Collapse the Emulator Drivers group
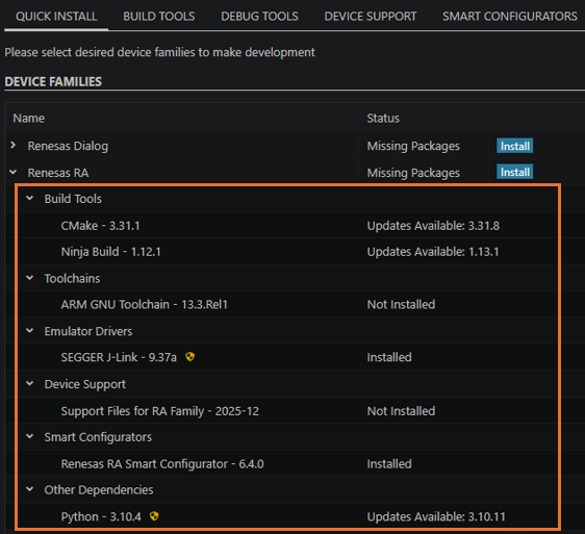The width and height of the screenshot is (585, 534). pyautogui.click(x=30, y=331)
